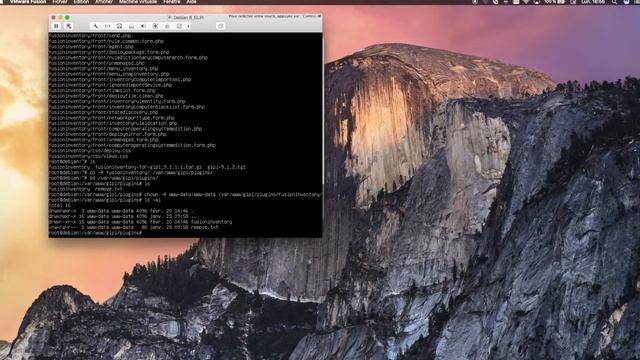Click the USB/Bluetooth device icon
The width and height of the screenshot is (640, 360).
pos(155,26)
